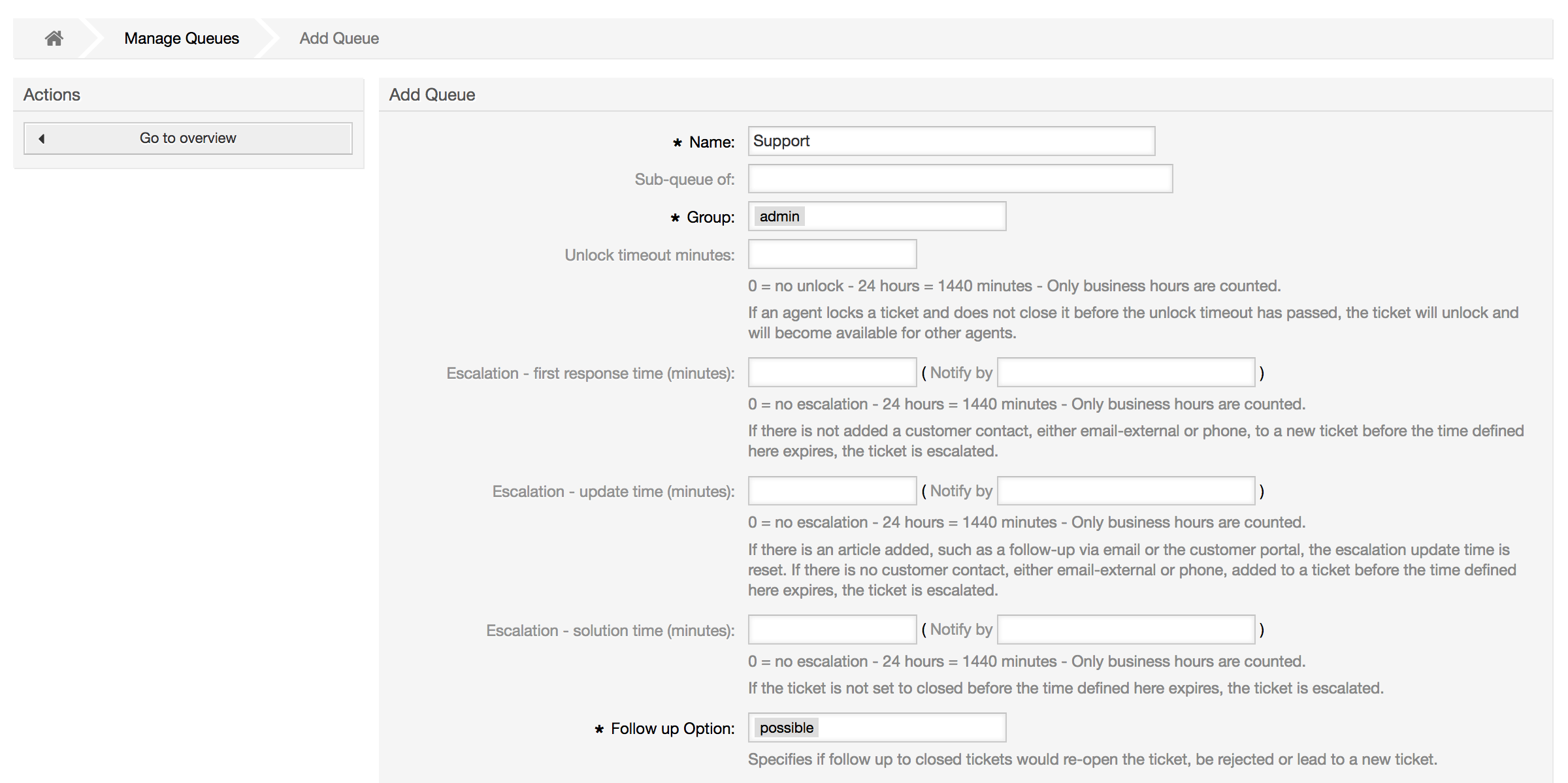Viewport: 1568px width, 783px height.
Task: Expand the Sub-queue of field
Action: (959, 178)
